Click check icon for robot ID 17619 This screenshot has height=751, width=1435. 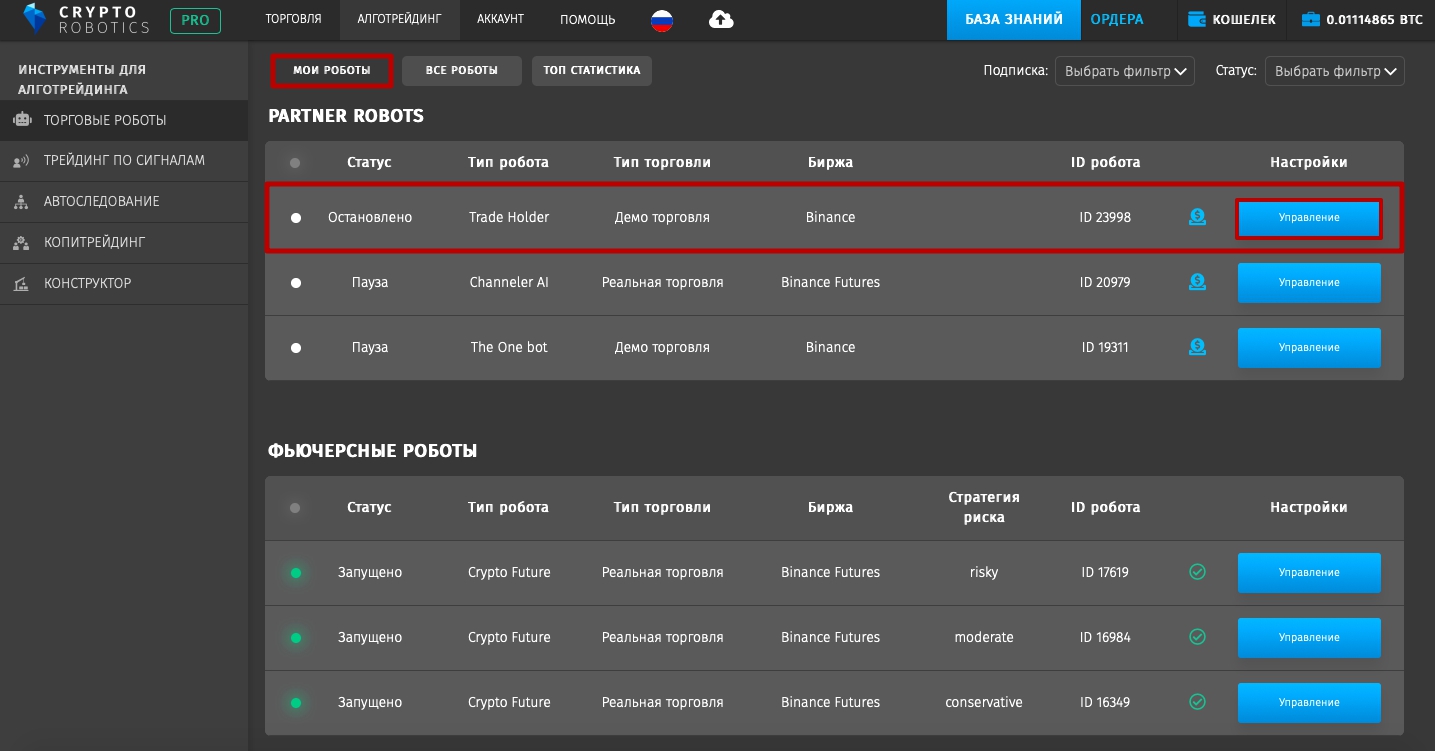[x=1197, y=572]
